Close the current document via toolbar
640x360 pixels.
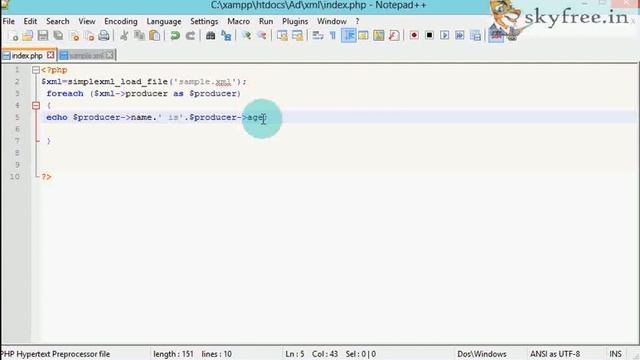click(74, 36)
